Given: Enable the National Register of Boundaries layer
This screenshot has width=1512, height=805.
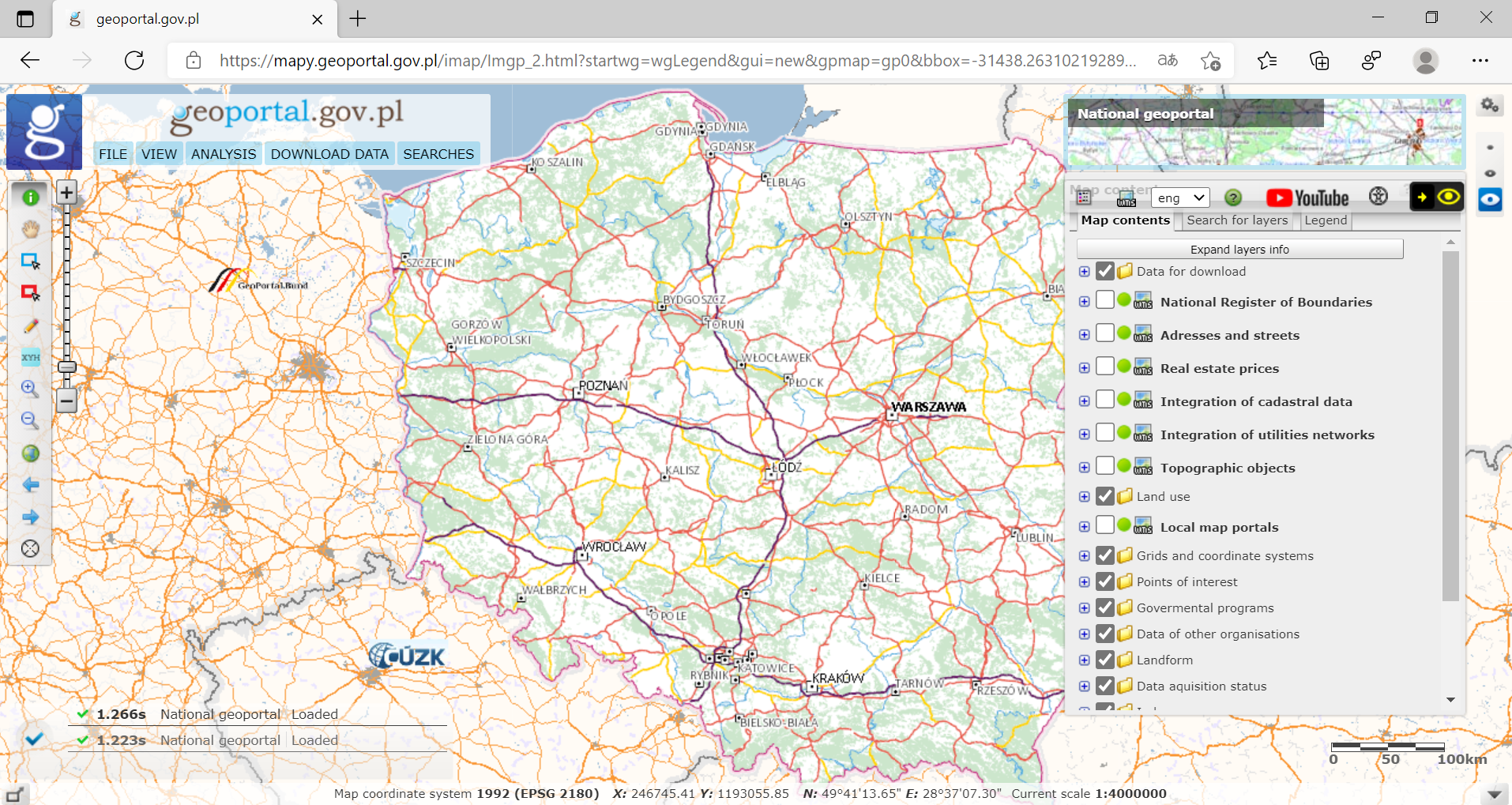Looking at the screenshot, I should 1105,299.
